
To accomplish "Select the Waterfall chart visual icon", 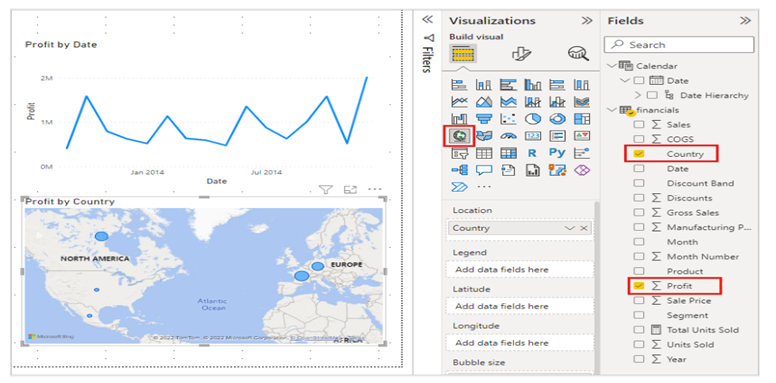I will click(x=459, y=119).
